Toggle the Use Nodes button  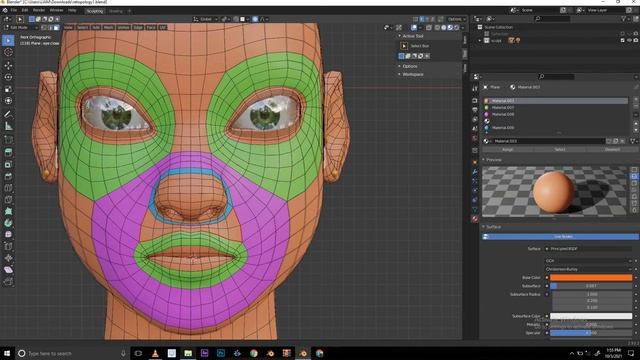(x=560, y=237)
